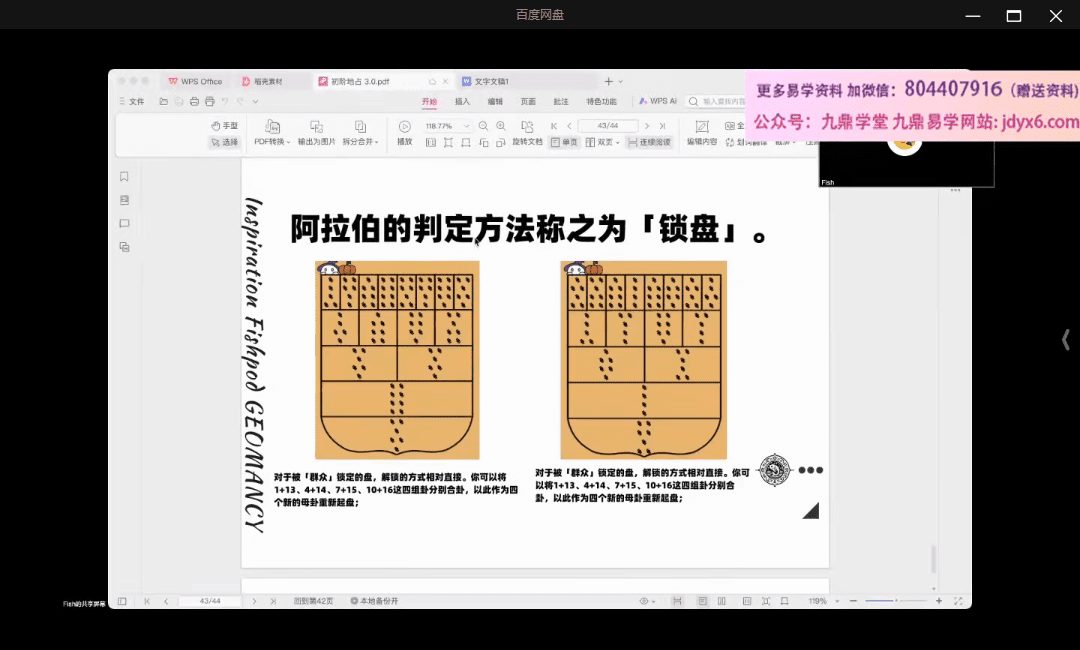This screenshot has width=1080, height=650.
Task: Select the Hand tool (手型)
Action: 225,126
